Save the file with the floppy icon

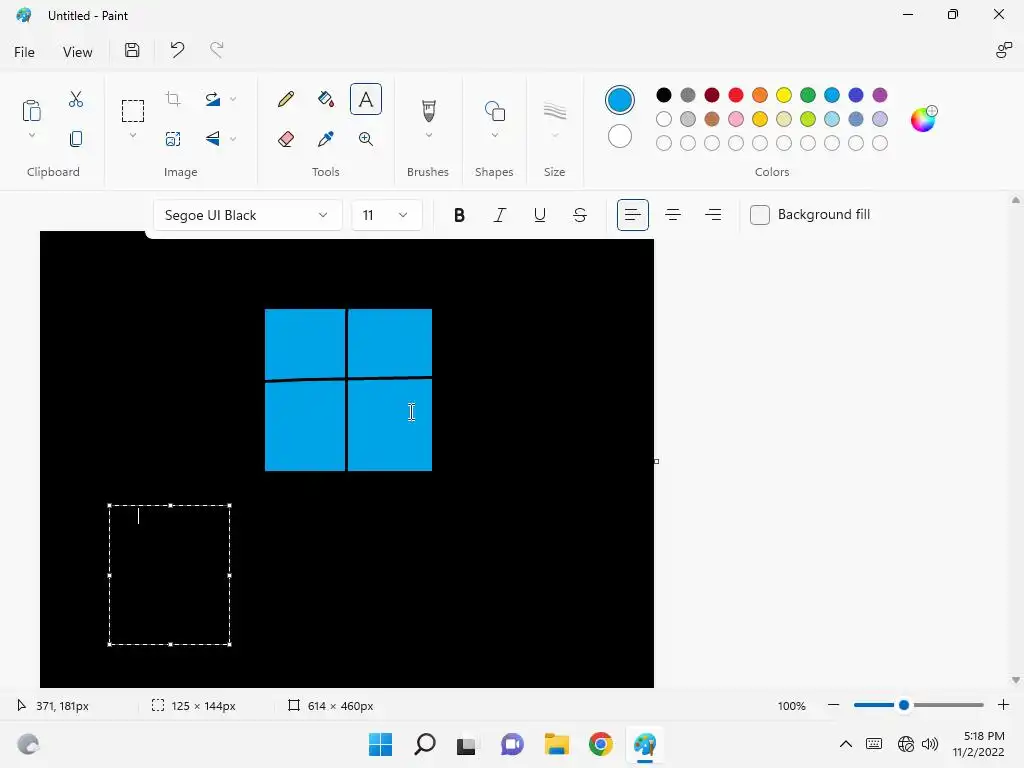(x=132, y=50)
